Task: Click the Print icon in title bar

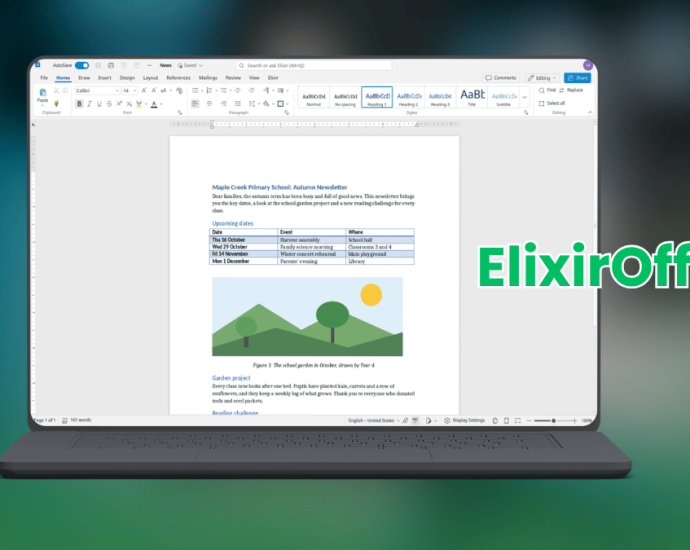Action: 111,66
